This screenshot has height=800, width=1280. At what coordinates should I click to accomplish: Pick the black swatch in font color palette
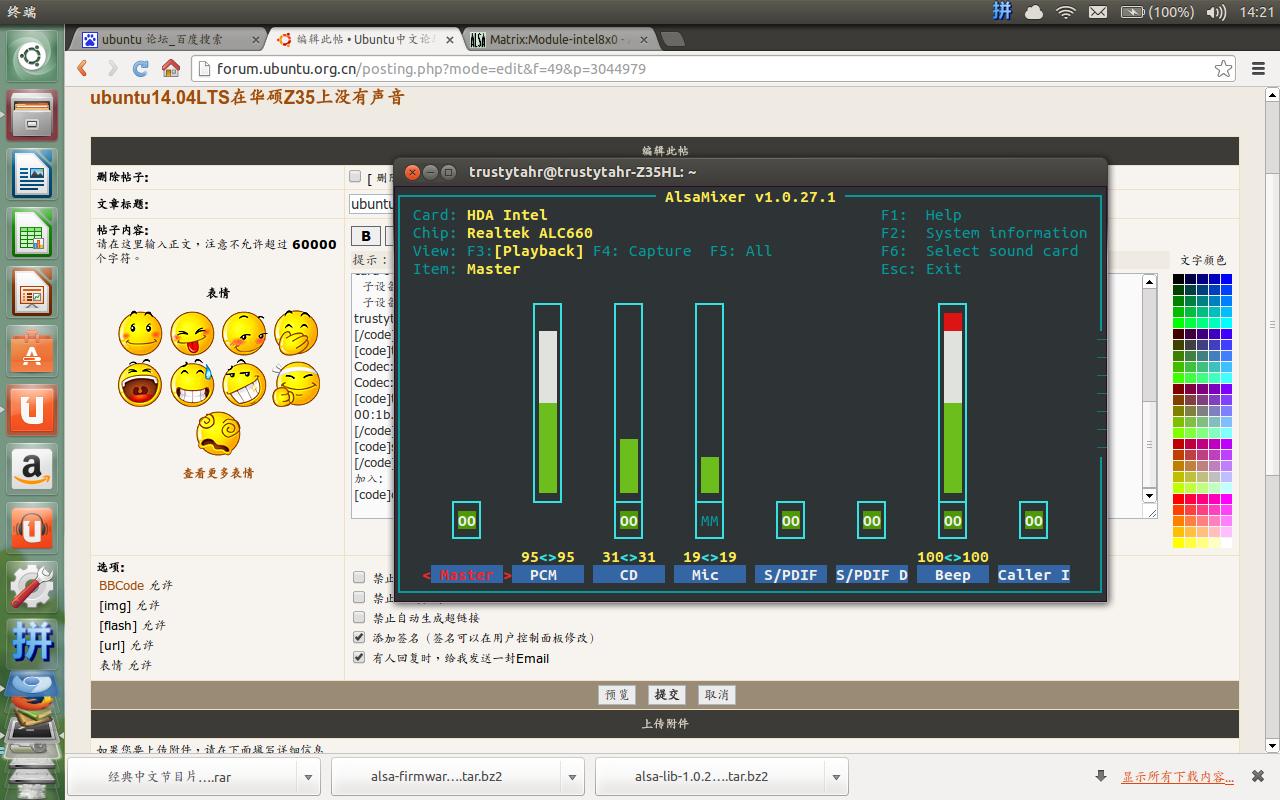click(x=1179, y=278)
